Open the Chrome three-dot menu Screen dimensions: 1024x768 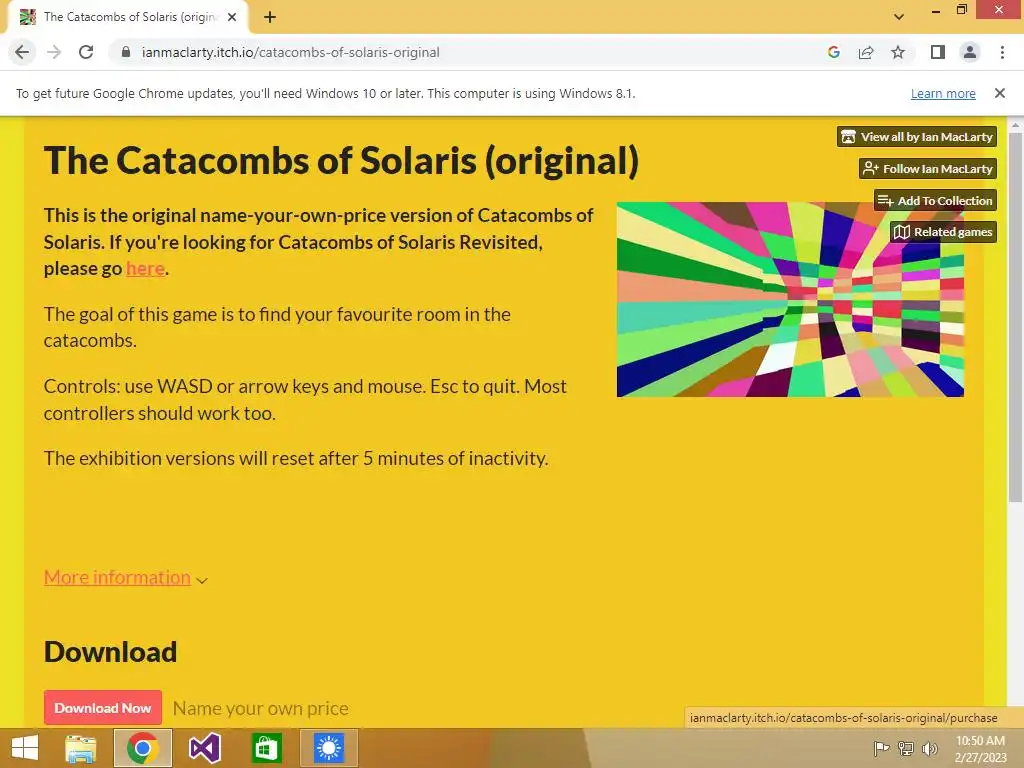point(1002,52)
